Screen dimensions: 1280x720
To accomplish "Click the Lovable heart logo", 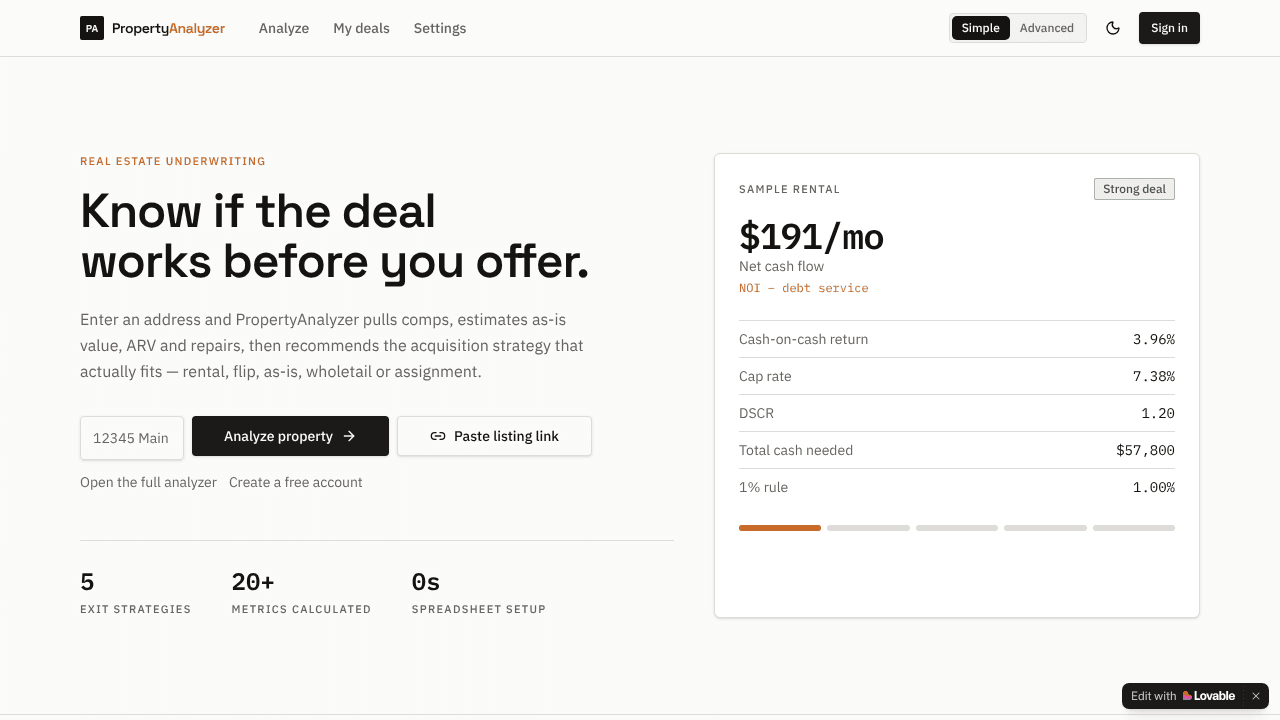I will 1187,696.
